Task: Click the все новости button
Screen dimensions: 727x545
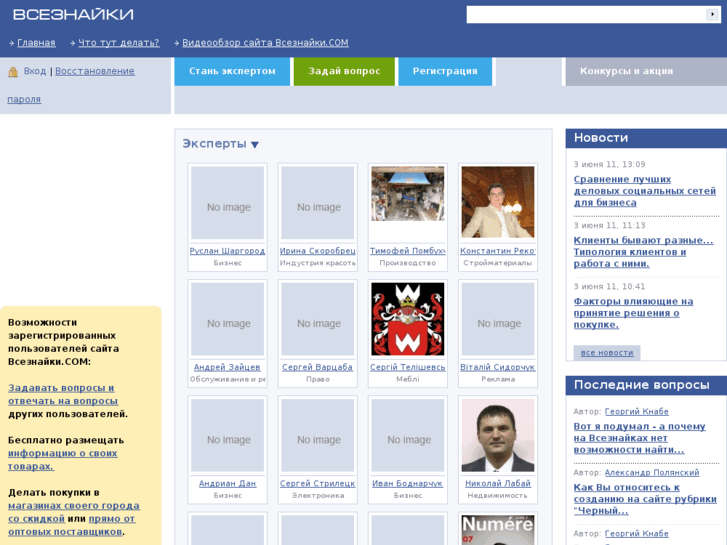Action: pos(607,353)
